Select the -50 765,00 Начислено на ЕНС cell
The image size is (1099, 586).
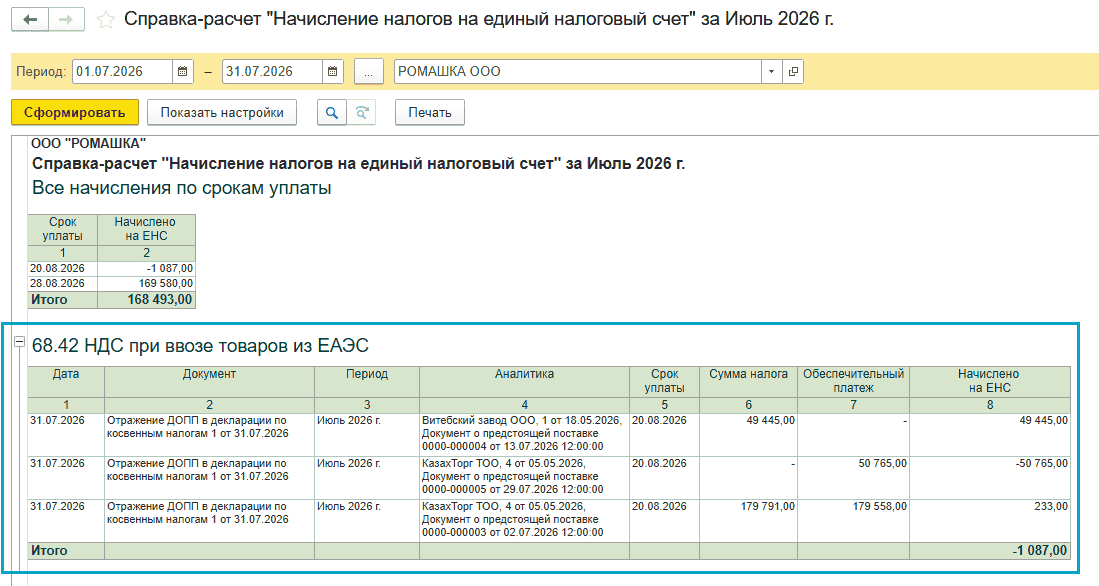[990, 477]
